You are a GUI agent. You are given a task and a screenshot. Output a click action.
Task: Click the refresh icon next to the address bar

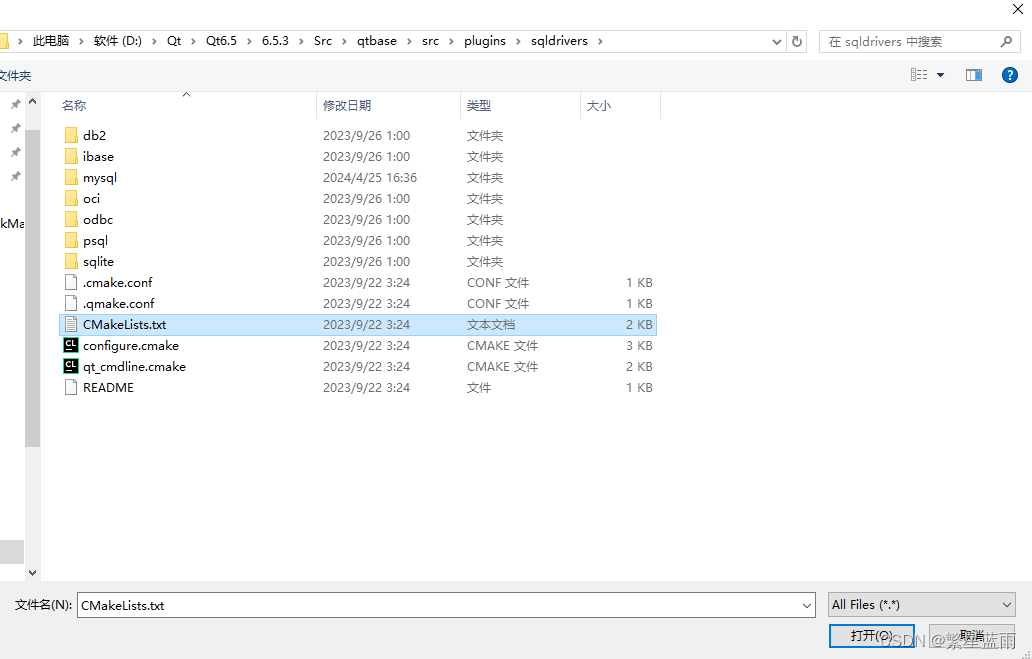pos(795,41)
